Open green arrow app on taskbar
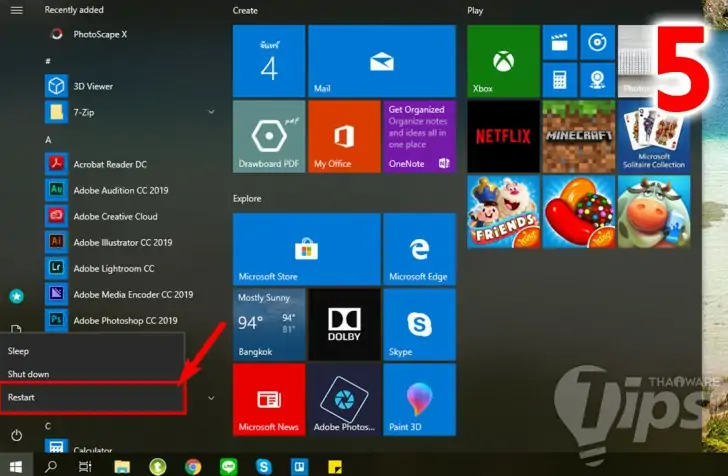This screenshot has height=476, width=728. (x=157, y=466)
